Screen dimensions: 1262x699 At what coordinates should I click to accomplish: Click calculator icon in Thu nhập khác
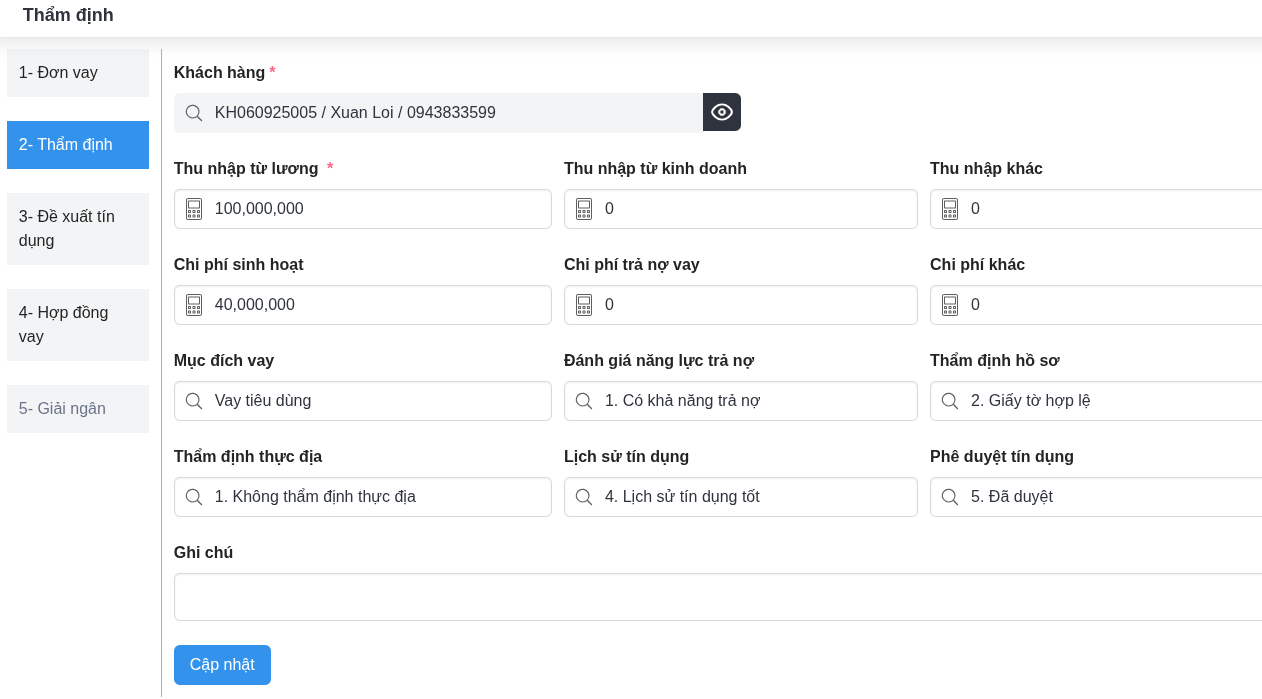[950, 209]
